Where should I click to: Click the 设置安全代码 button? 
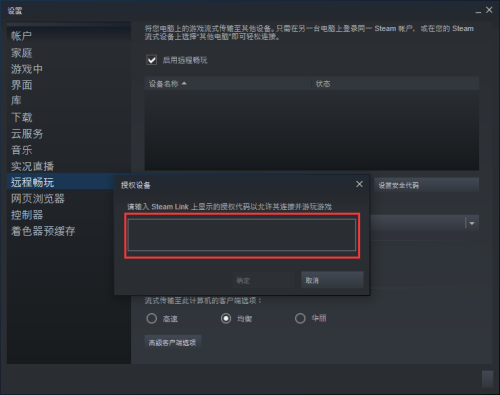(x=426, y=185)
